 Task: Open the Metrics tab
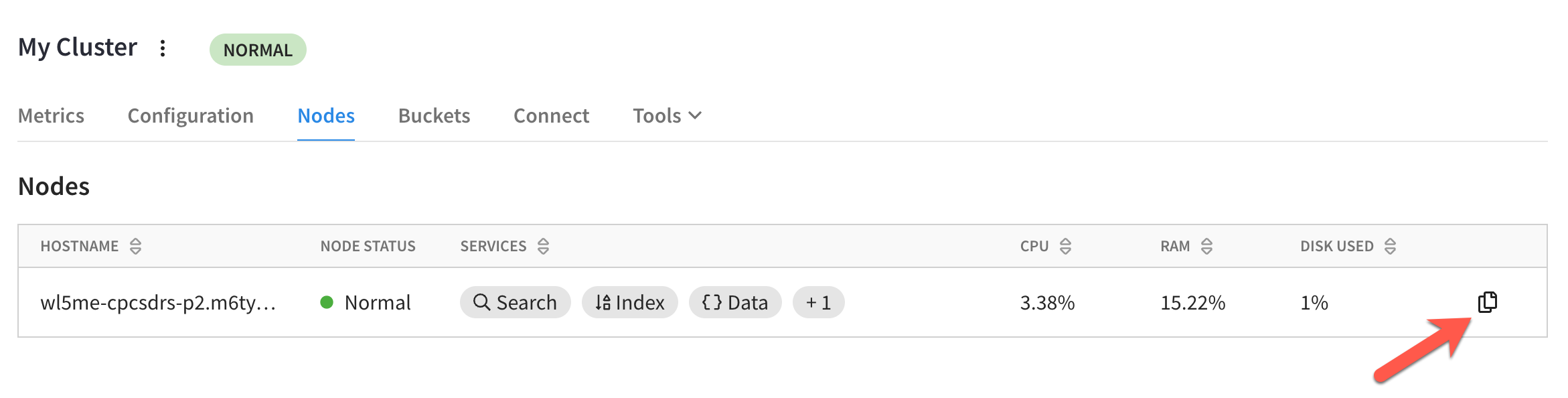click(x=51, y=115)
